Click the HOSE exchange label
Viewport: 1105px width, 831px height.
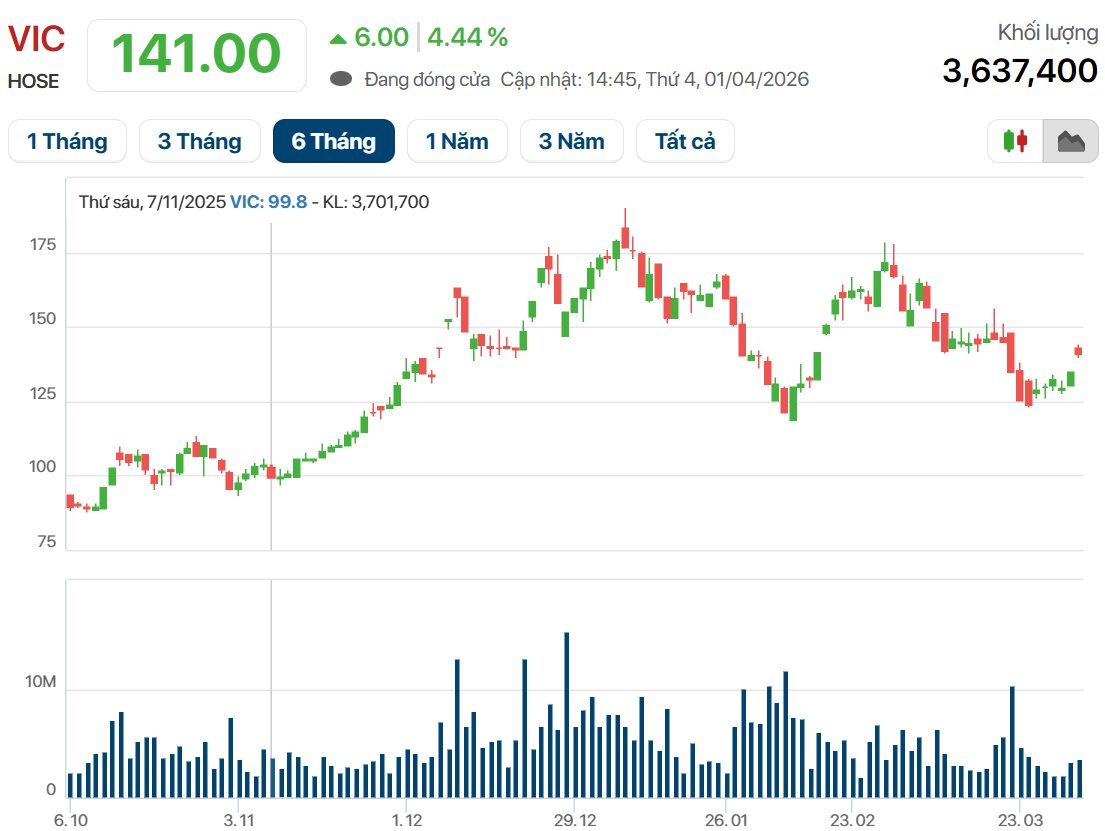coord(33,82)
